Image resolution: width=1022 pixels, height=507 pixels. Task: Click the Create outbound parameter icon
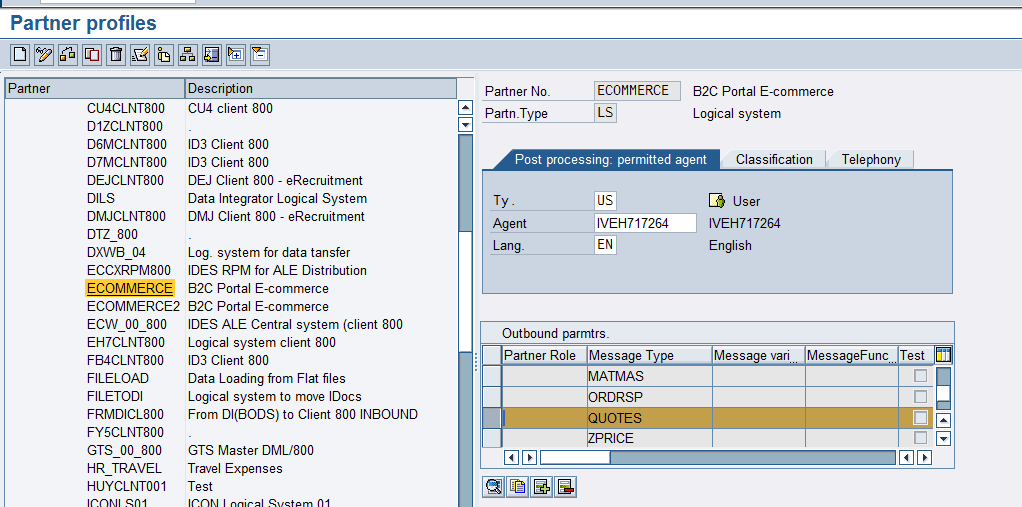[x=542, y=487]
